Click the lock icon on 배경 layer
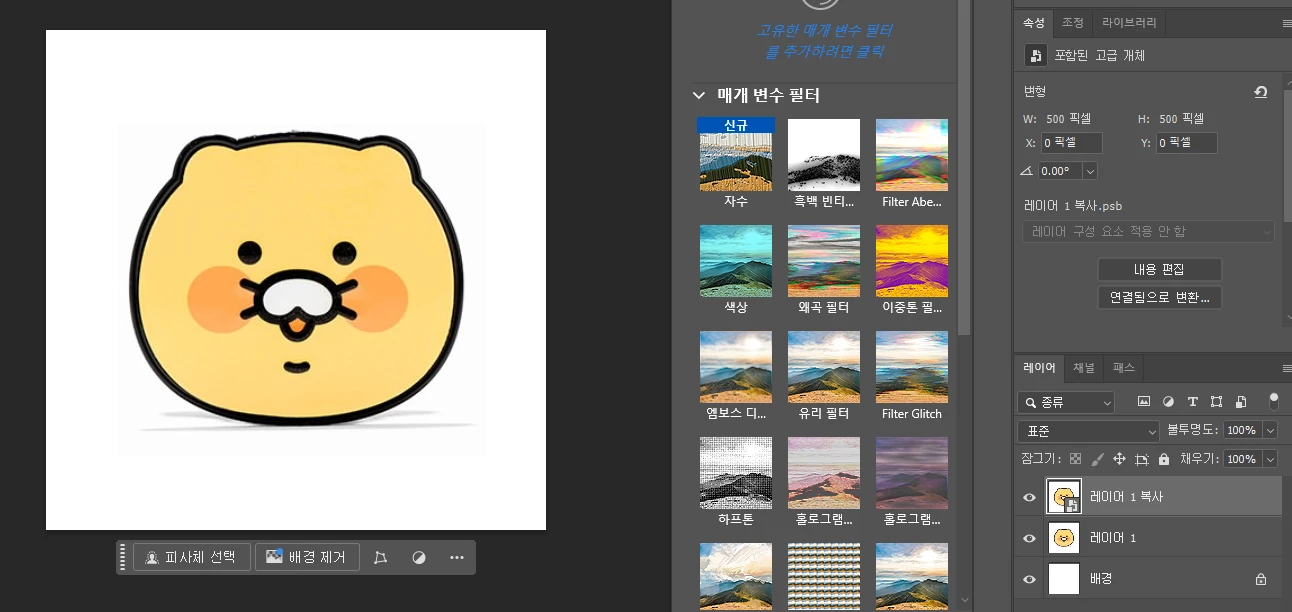This screenshot has width=1292, height=612. pyautogui.click(x=1261, y=579)
